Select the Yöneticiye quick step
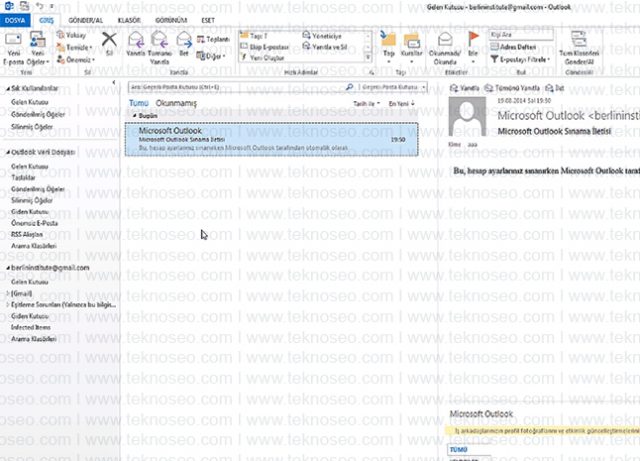The width and height of the screenshot is (640, 461). [322, 36]
